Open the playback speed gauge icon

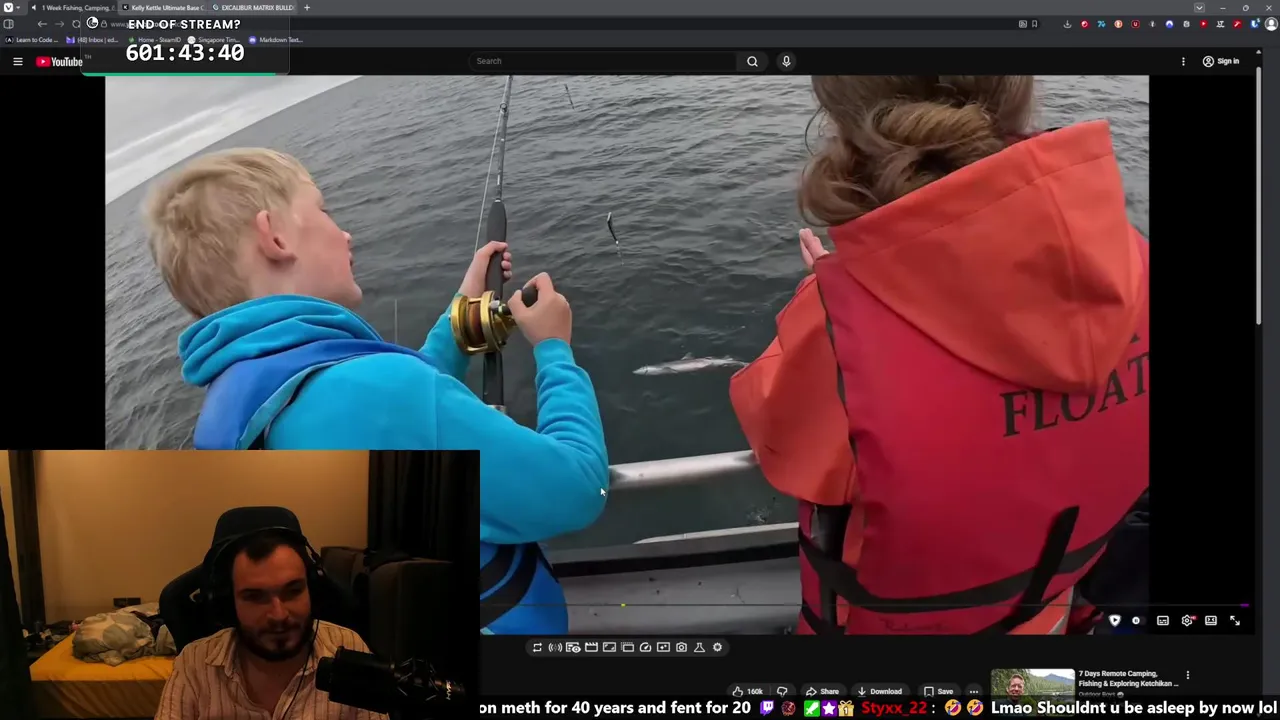[x=645, y=647]
